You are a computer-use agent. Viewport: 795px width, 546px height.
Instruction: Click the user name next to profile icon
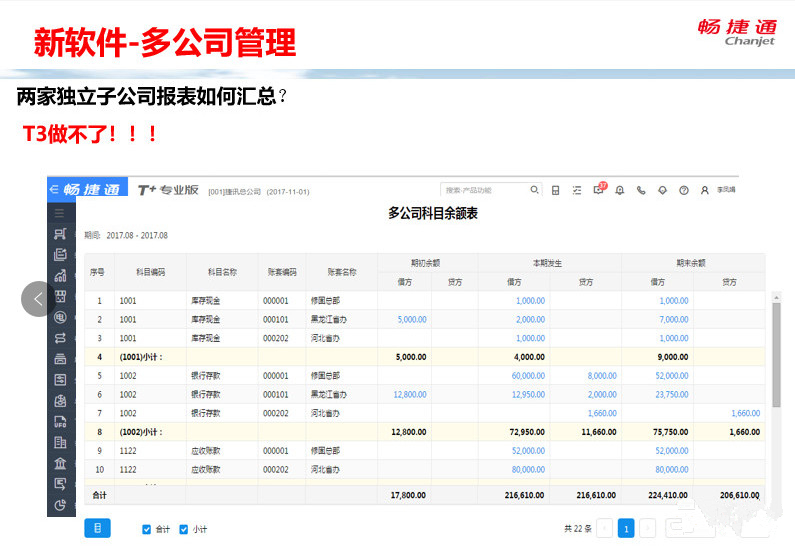[726, 190]
